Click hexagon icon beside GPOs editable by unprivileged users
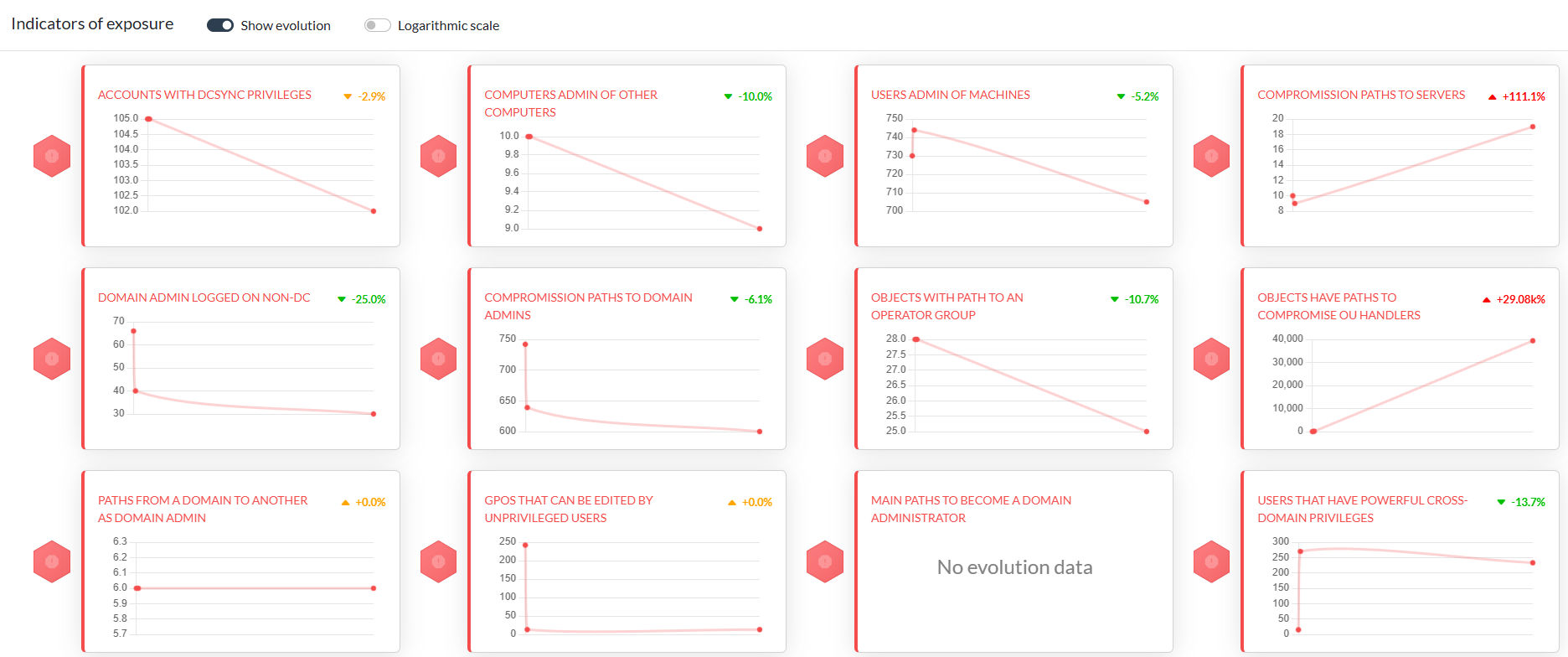The width and height of the screenshot is (1568, 657). click(x=438, y=561)
